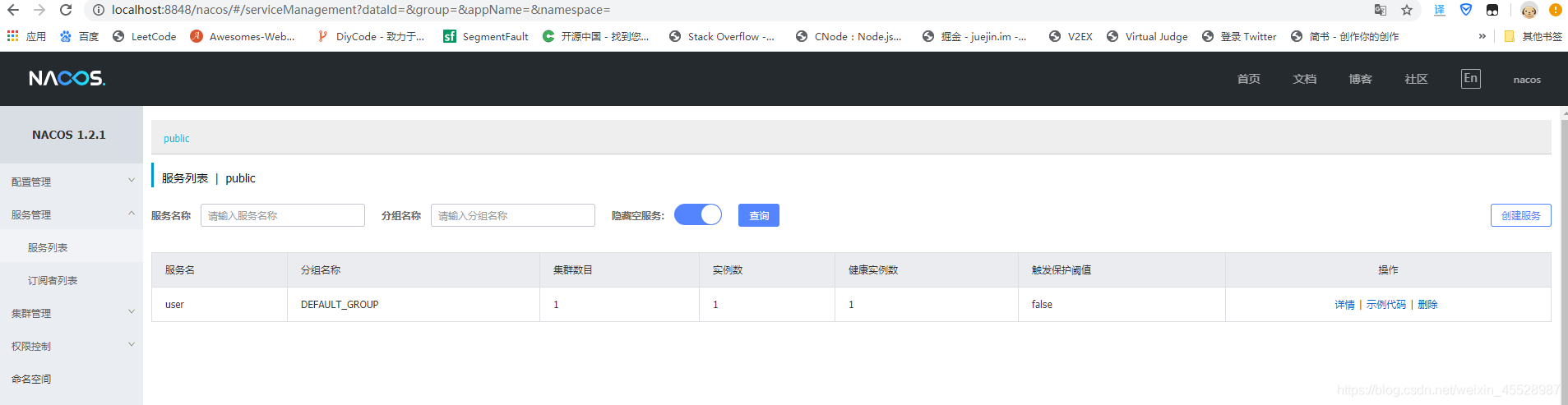Open the V2EX bookmark
This screenshot has height=405, width=1568.
click(x=1071, y=36)
